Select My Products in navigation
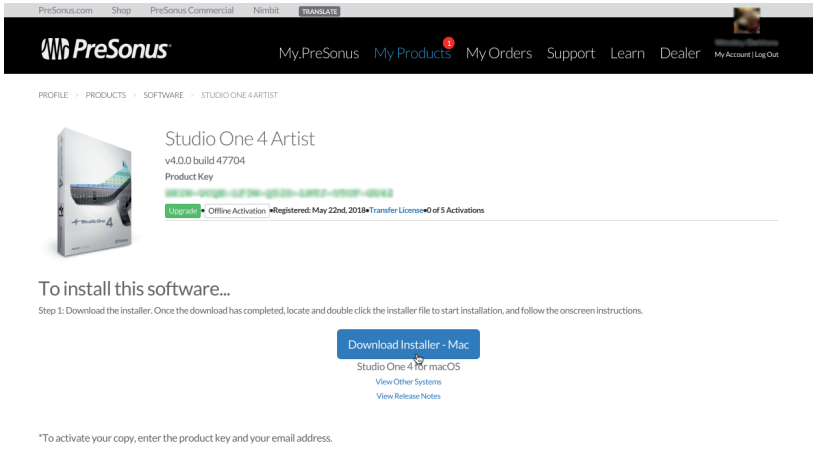The image size is (815, 450). tap(412, 53)
